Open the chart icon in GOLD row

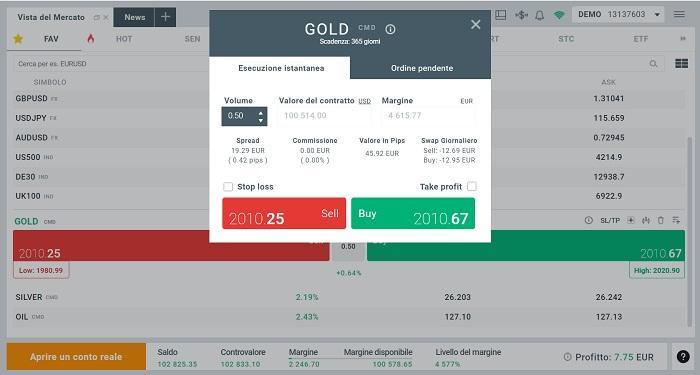[646, 220]
